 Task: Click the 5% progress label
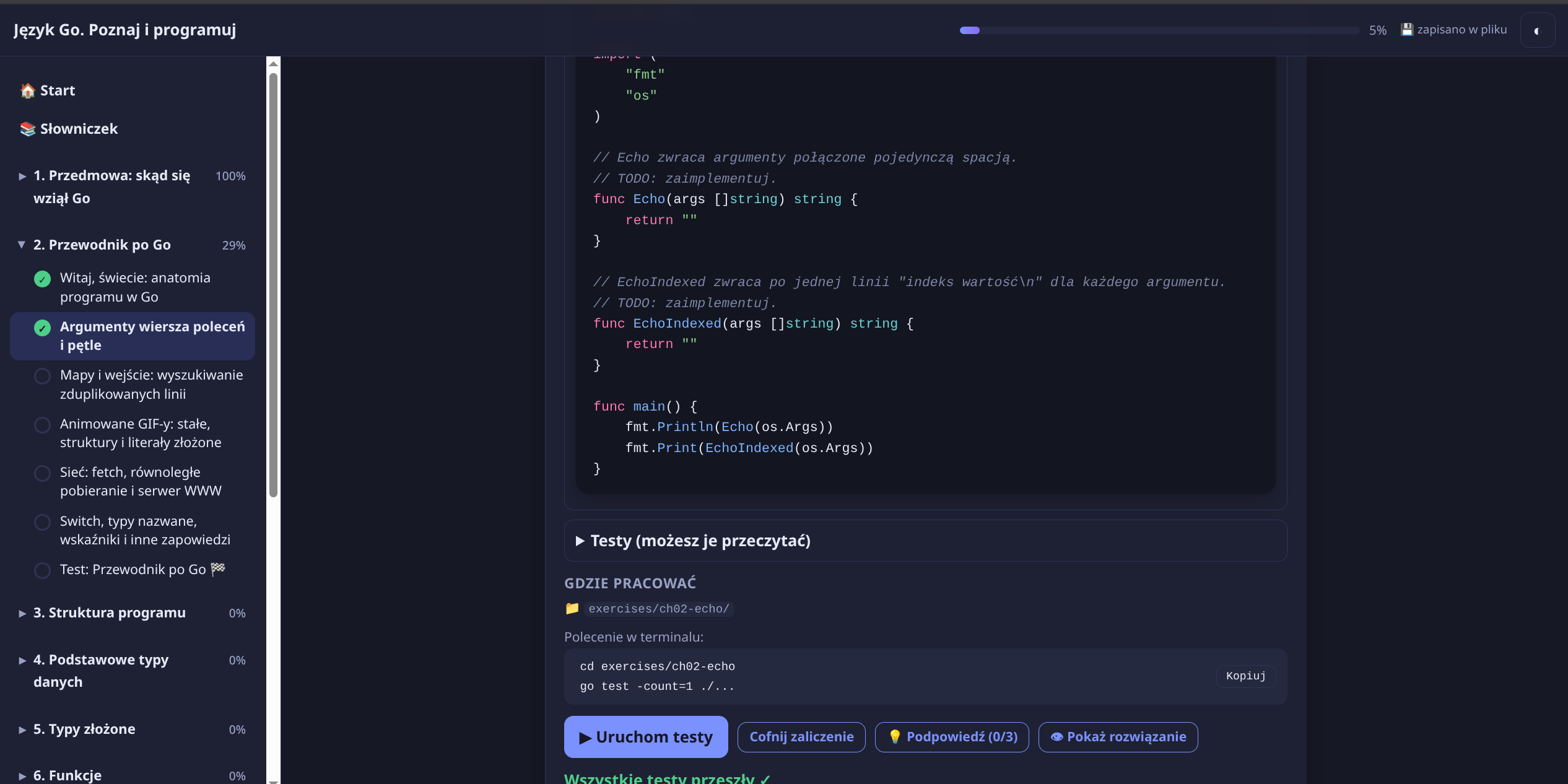pos(1377,30)
